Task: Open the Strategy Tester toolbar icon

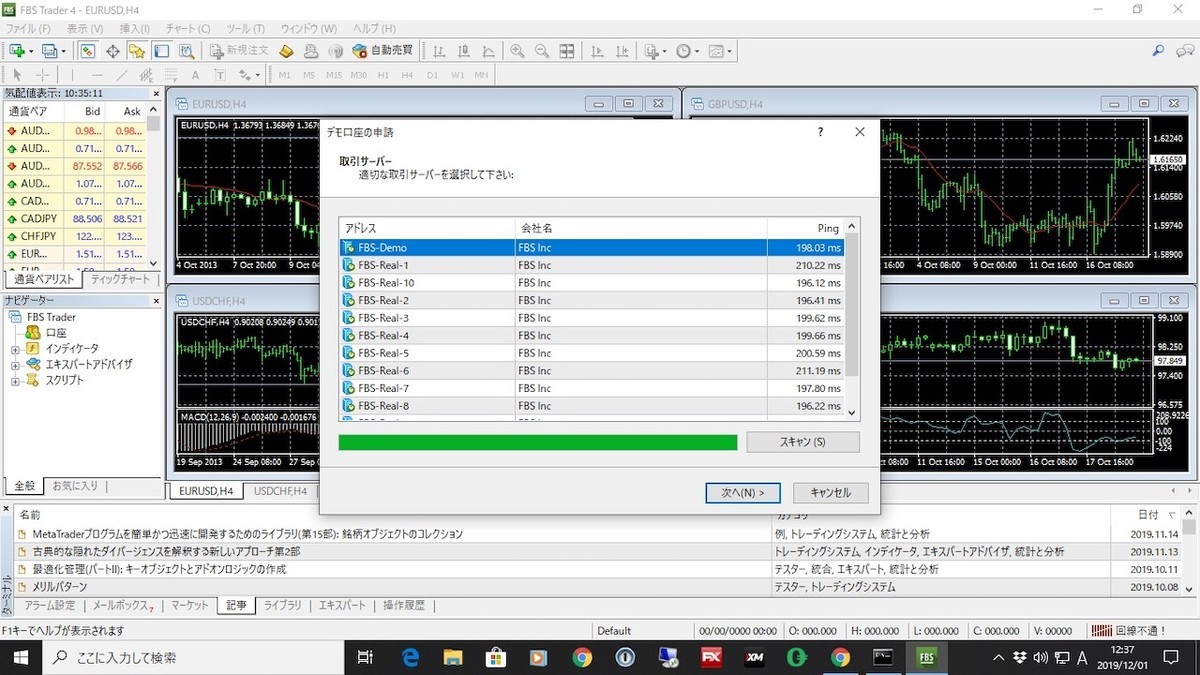Action: 186,50
